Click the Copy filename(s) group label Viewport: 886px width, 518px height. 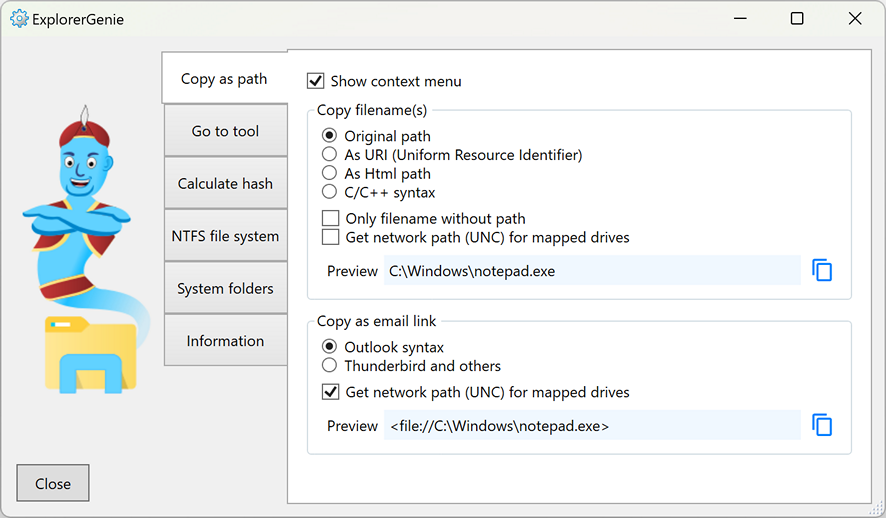(372, 110)
